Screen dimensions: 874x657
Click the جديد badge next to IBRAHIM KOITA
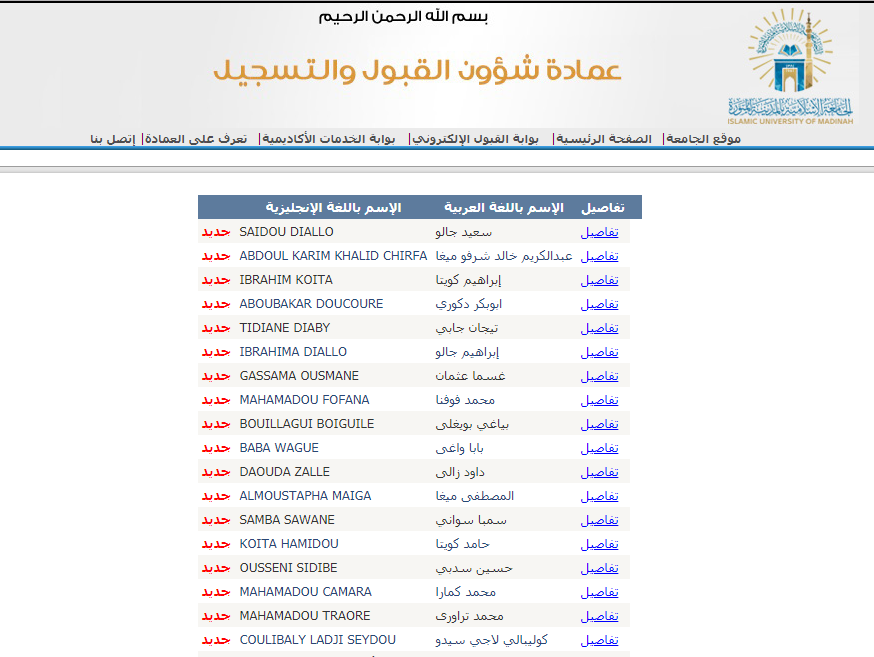(216, 280)
